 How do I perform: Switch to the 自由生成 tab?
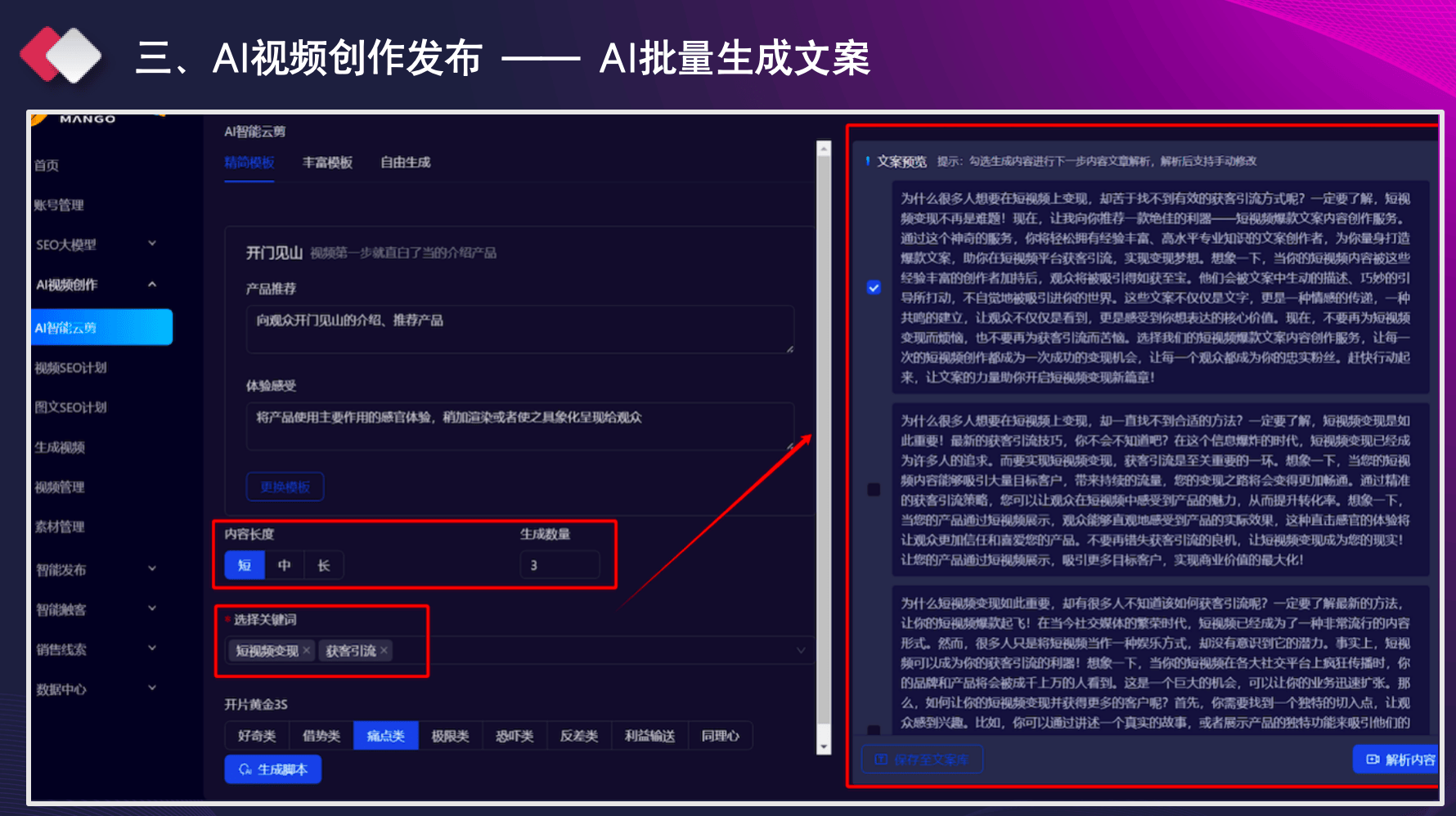405,163
